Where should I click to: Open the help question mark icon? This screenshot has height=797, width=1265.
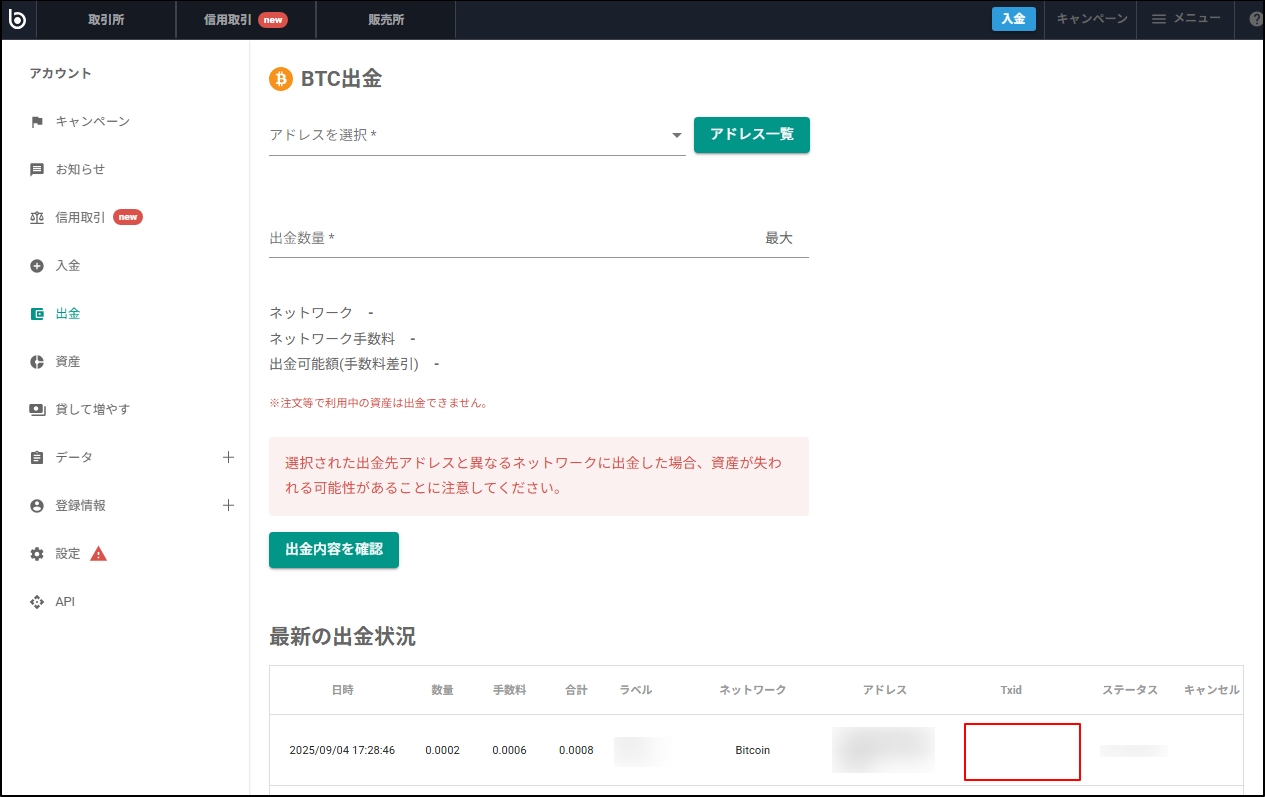click(x=1257, y=19)
